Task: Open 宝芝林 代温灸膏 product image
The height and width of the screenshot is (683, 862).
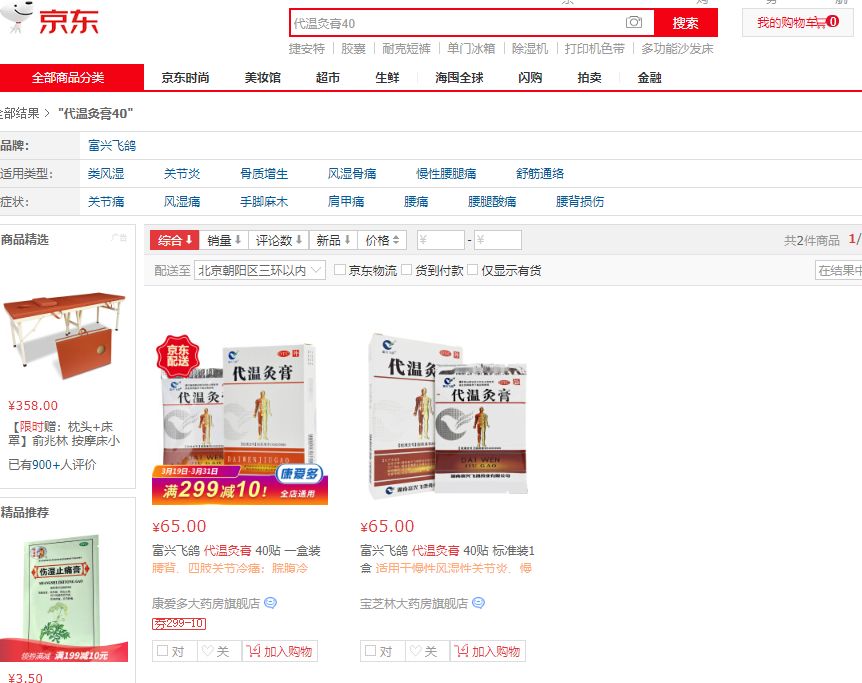Action: tap(448, 416)
